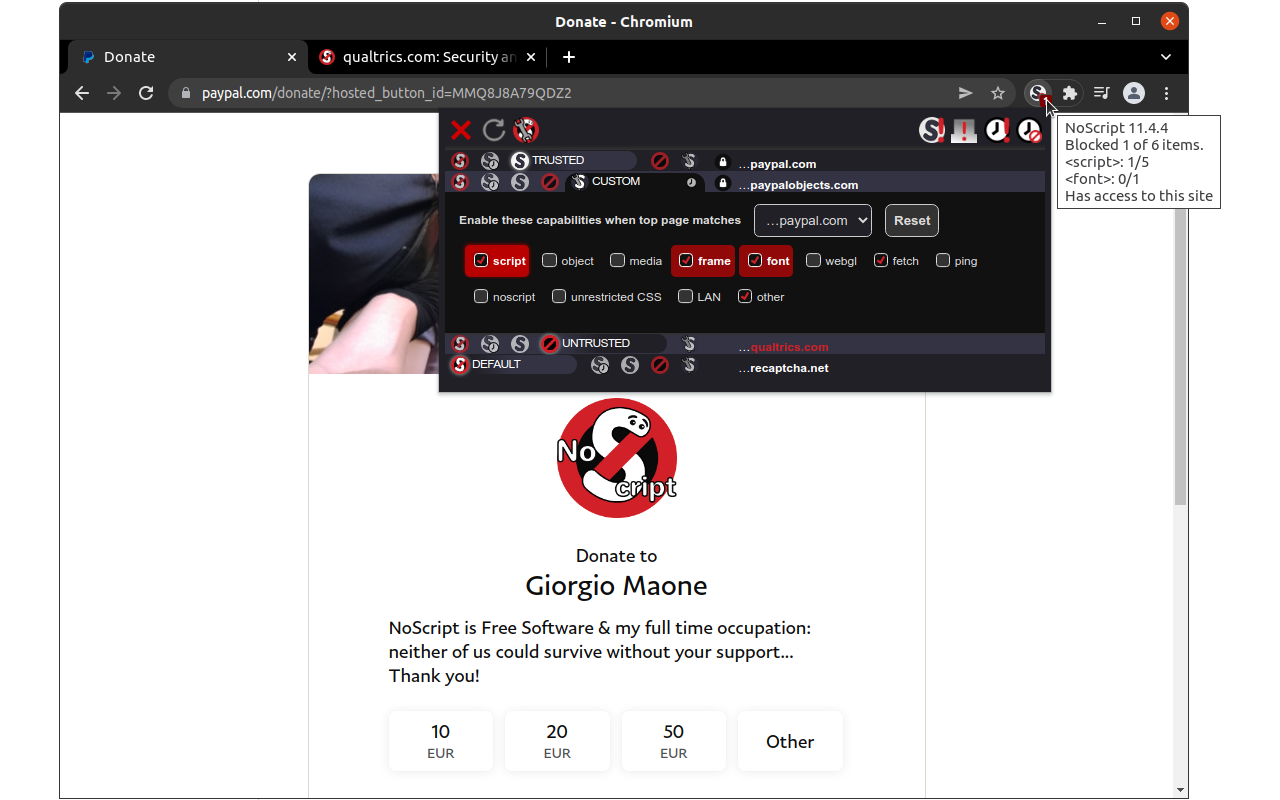Close the NoScript popup with the red X
This screenshot has width=1280, height=800.
(x=459, y=130)
